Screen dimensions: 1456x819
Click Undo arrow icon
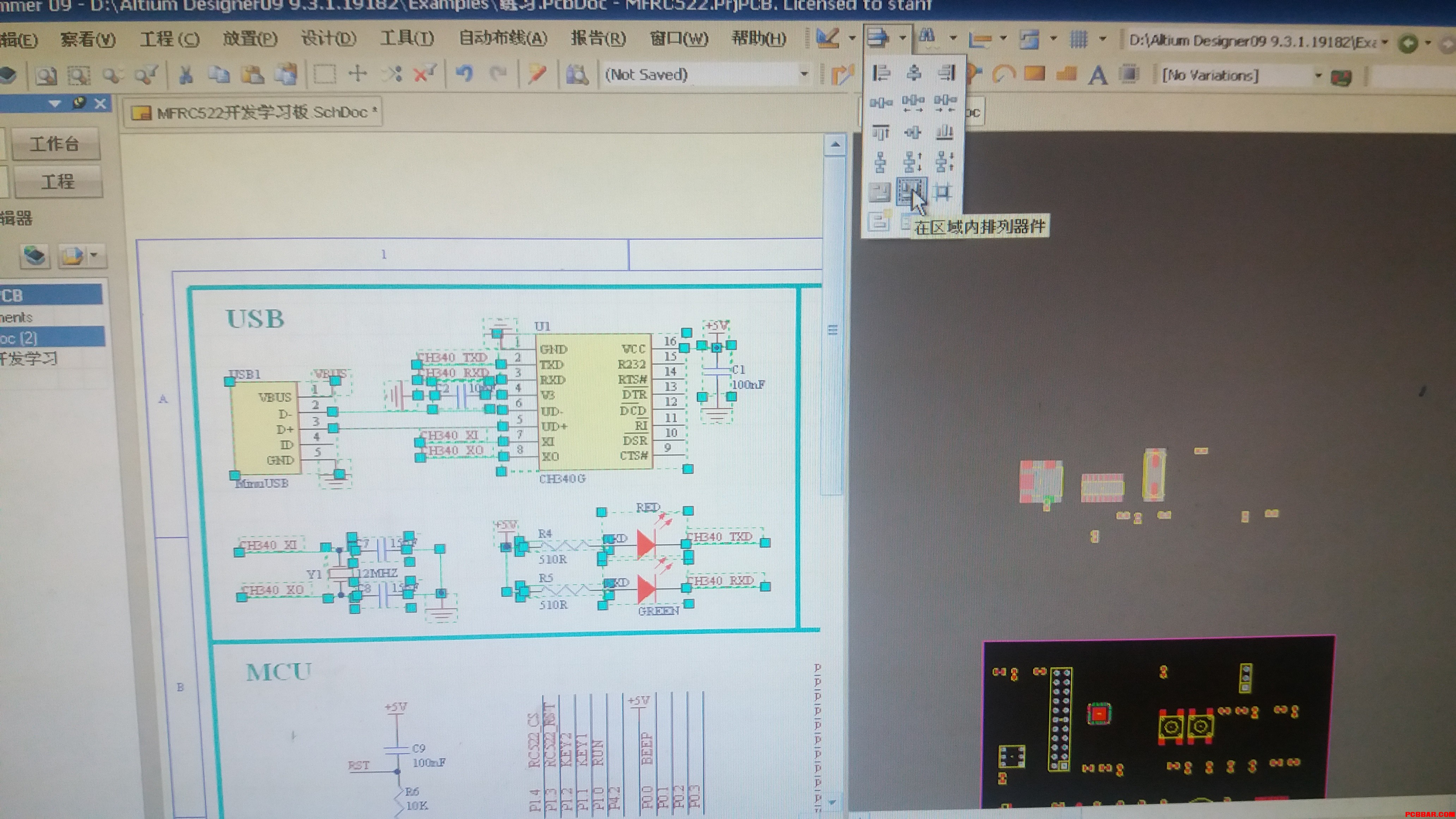click(465, 74)
